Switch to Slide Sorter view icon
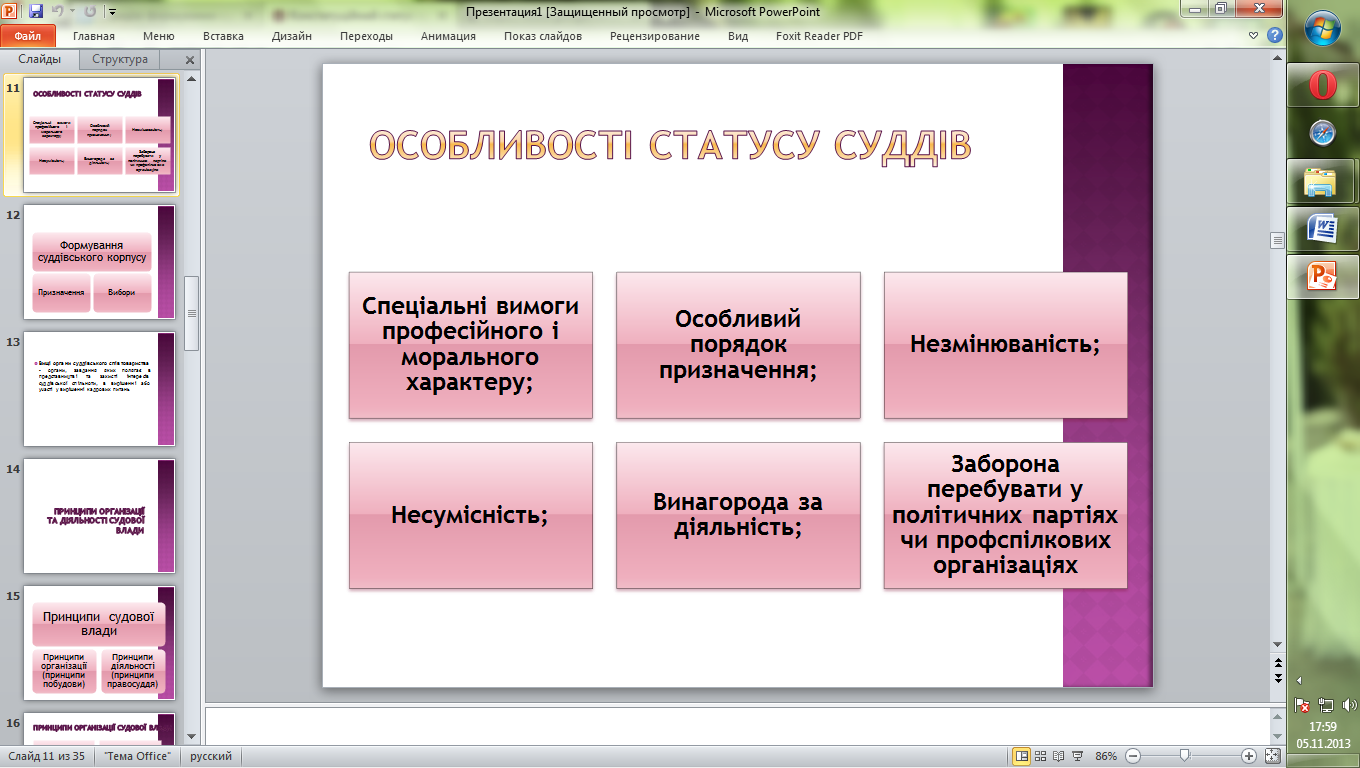This screenshot has width=1360, height=768. point(1041,756)
